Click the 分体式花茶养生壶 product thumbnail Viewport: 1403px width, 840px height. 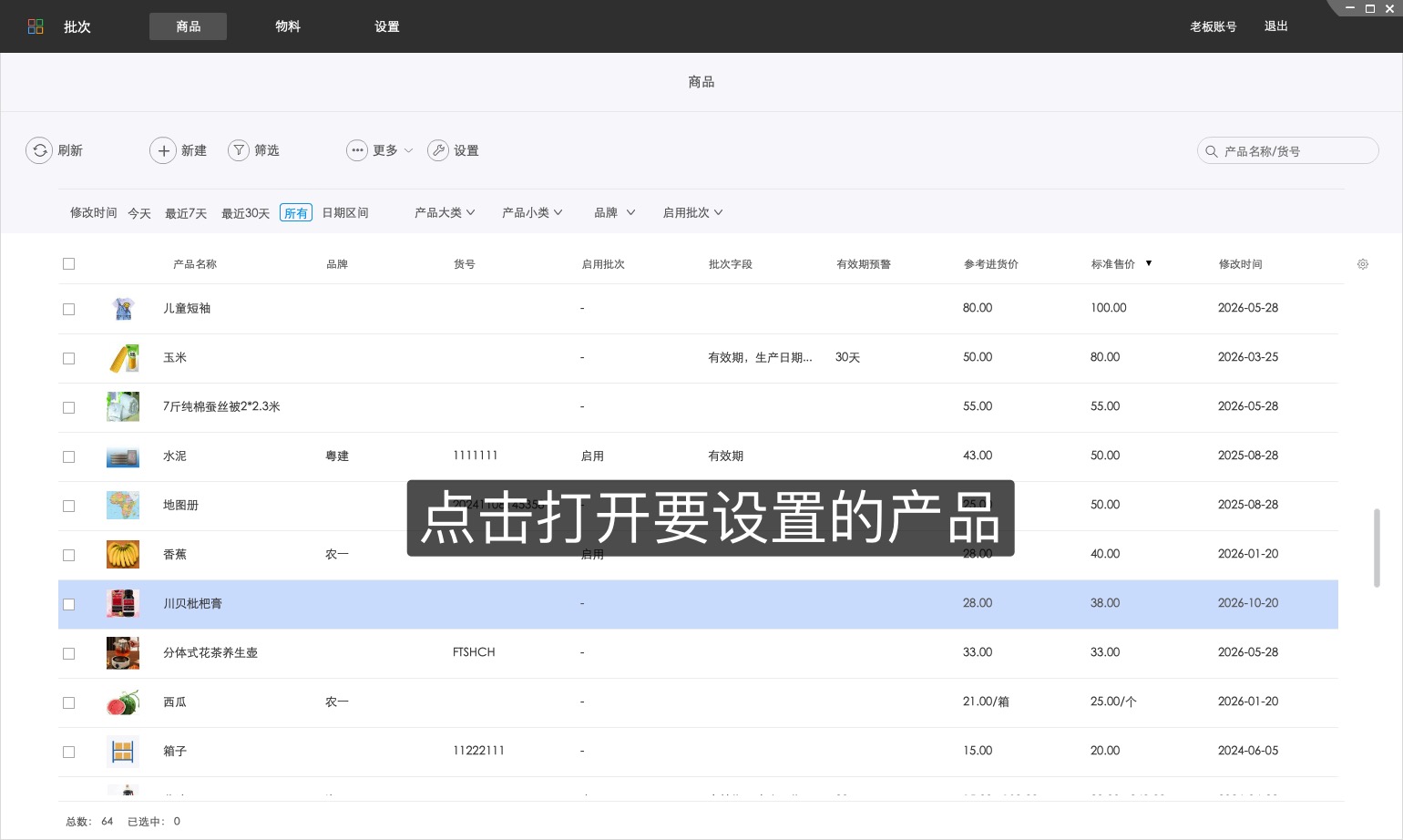[123, 652]
